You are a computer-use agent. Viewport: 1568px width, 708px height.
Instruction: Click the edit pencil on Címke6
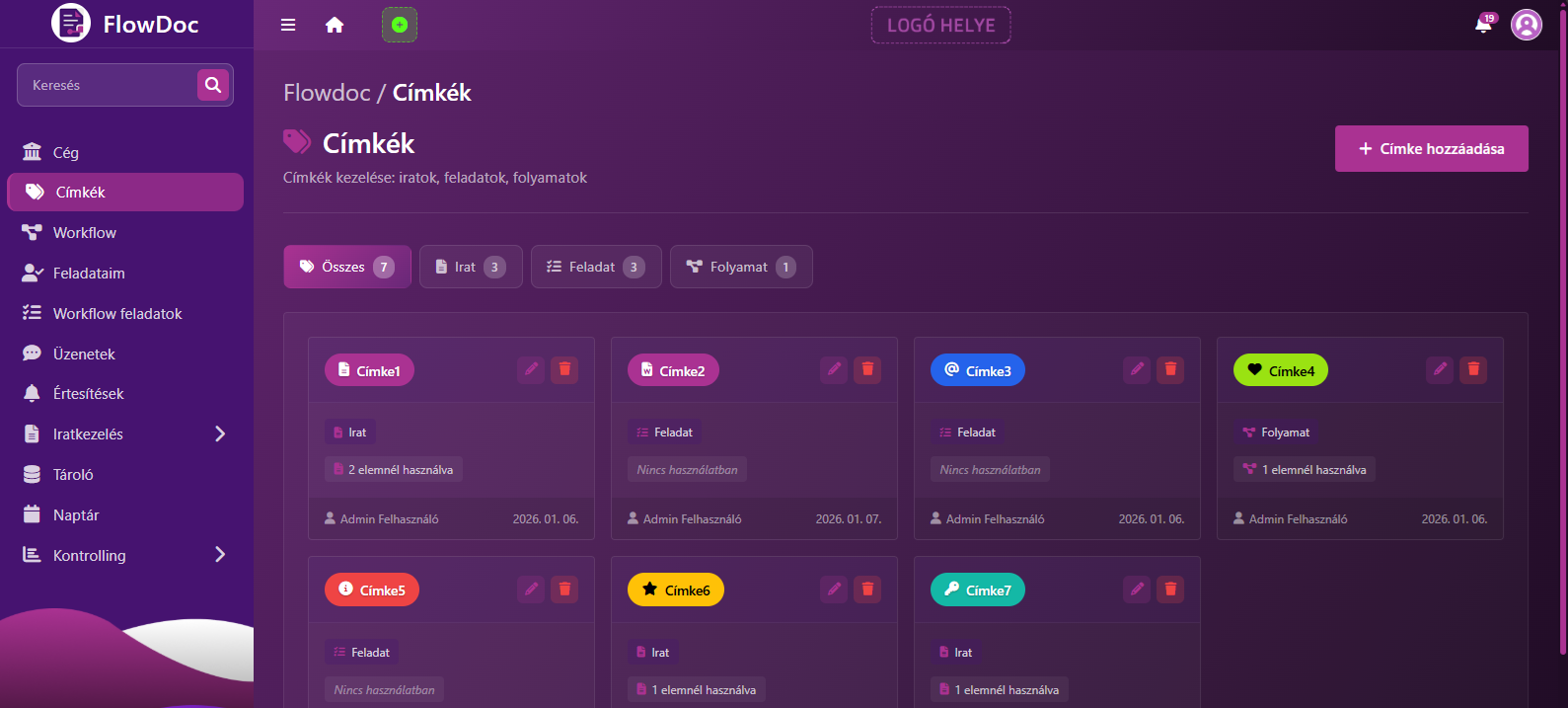pyautogui.click(x=834, y=590)
